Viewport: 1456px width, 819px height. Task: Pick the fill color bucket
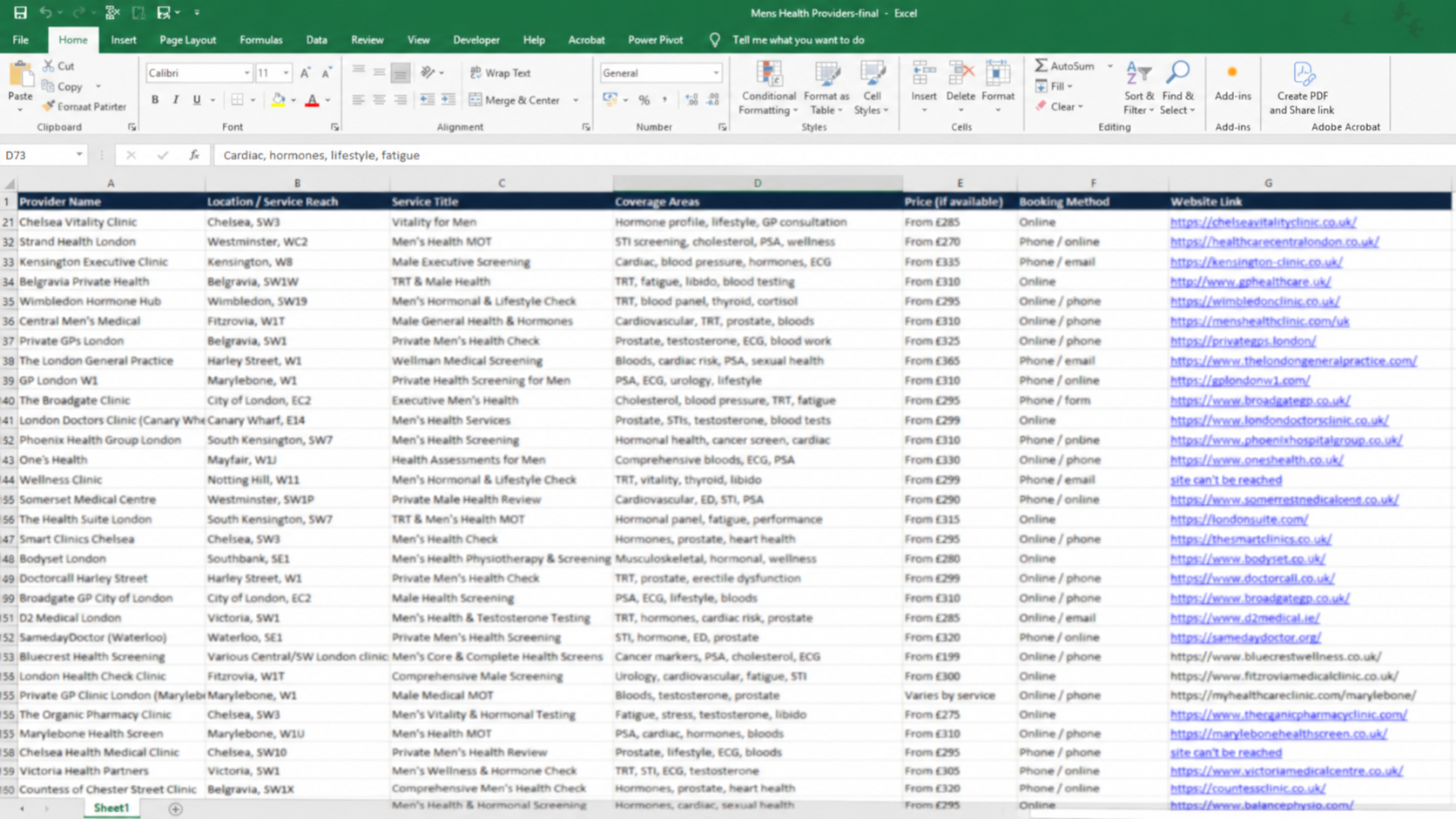278,100
